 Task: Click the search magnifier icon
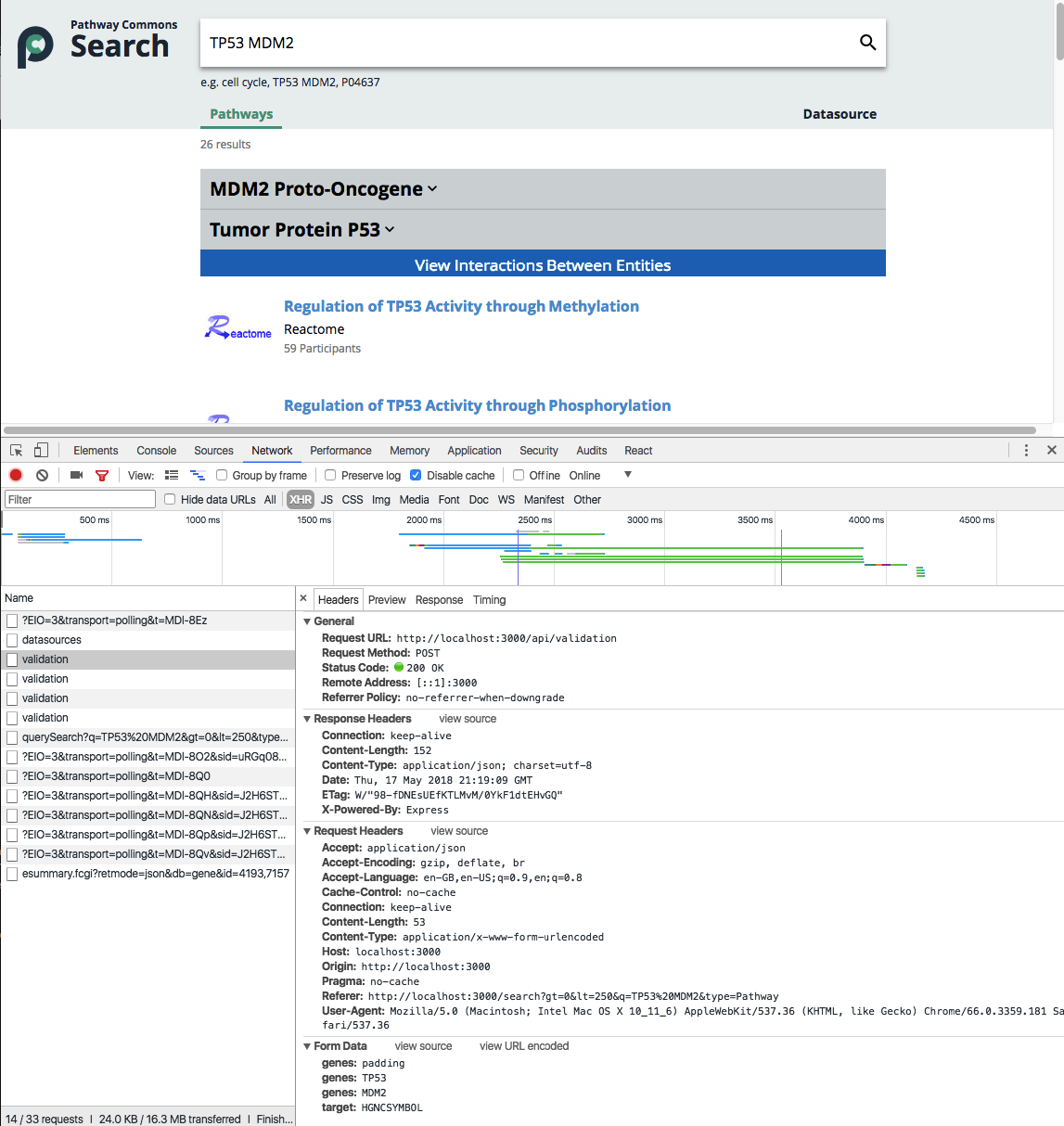[867, 43]
